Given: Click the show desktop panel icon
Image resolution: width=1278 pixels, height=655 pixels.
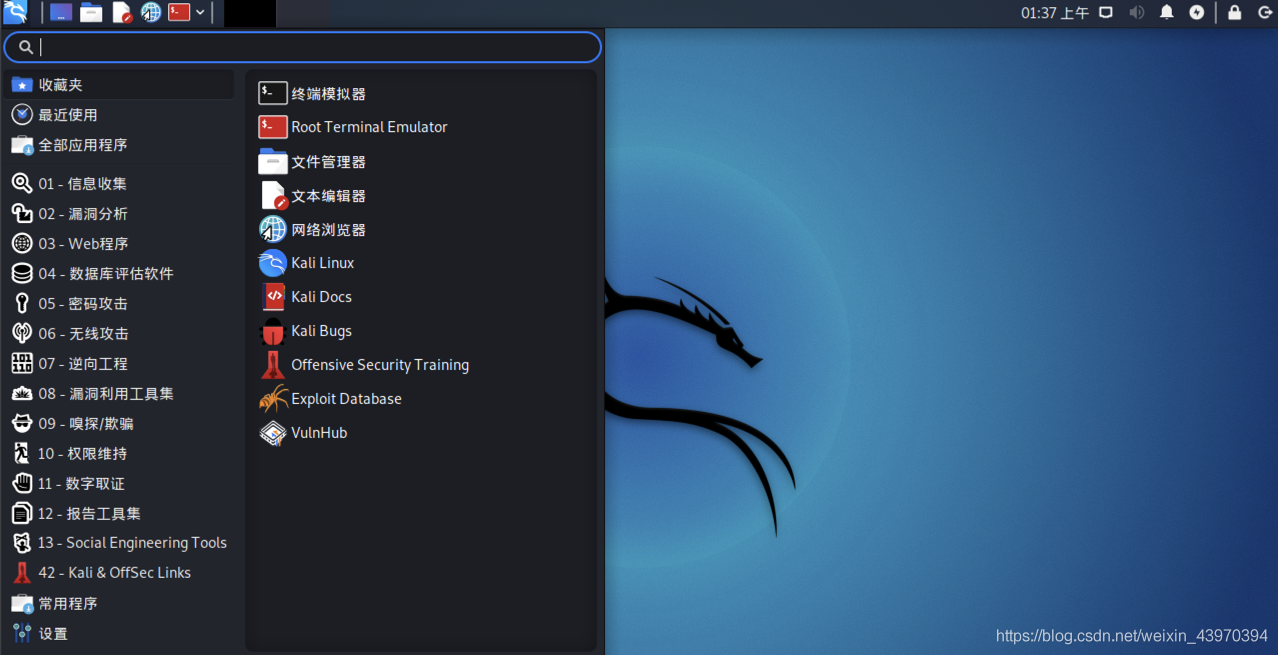Looking at the screenshot, I should [61, 13].
